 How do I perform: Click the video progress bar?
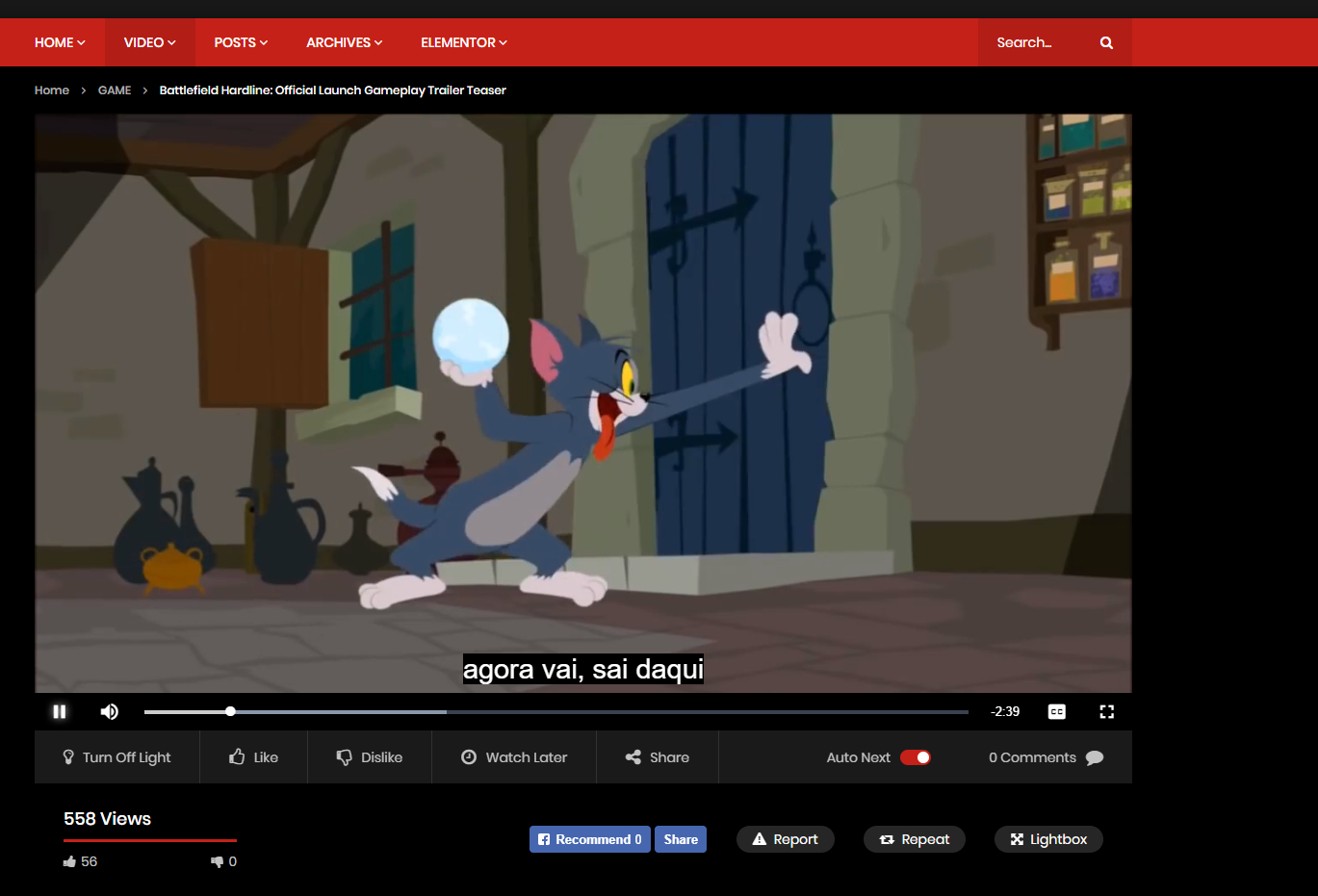556,712
